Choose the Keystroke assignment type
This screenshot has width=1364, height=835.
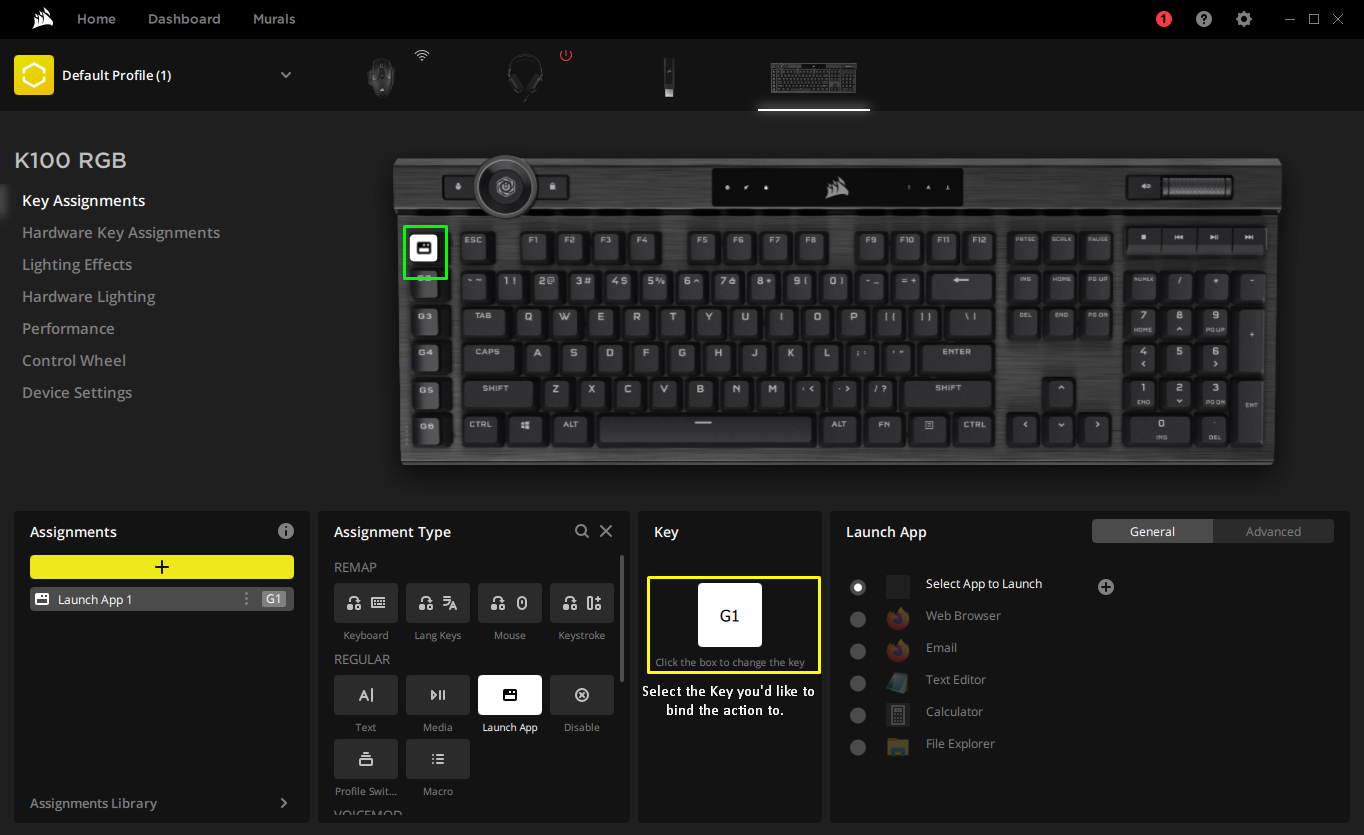coord(581,603)
